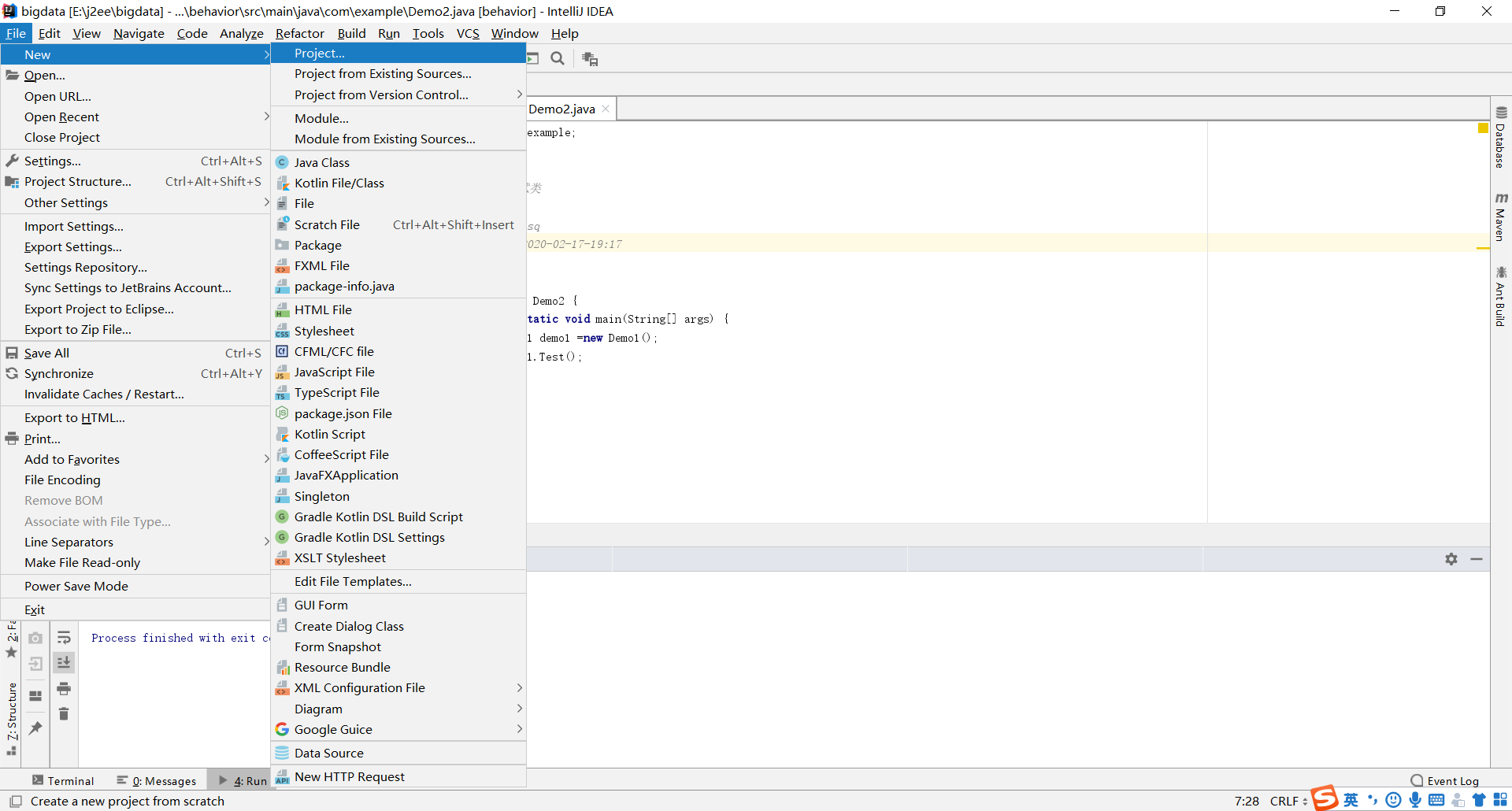Expand the Google Guice submenu
The image size is (1512, 811).
pos(398,729)
